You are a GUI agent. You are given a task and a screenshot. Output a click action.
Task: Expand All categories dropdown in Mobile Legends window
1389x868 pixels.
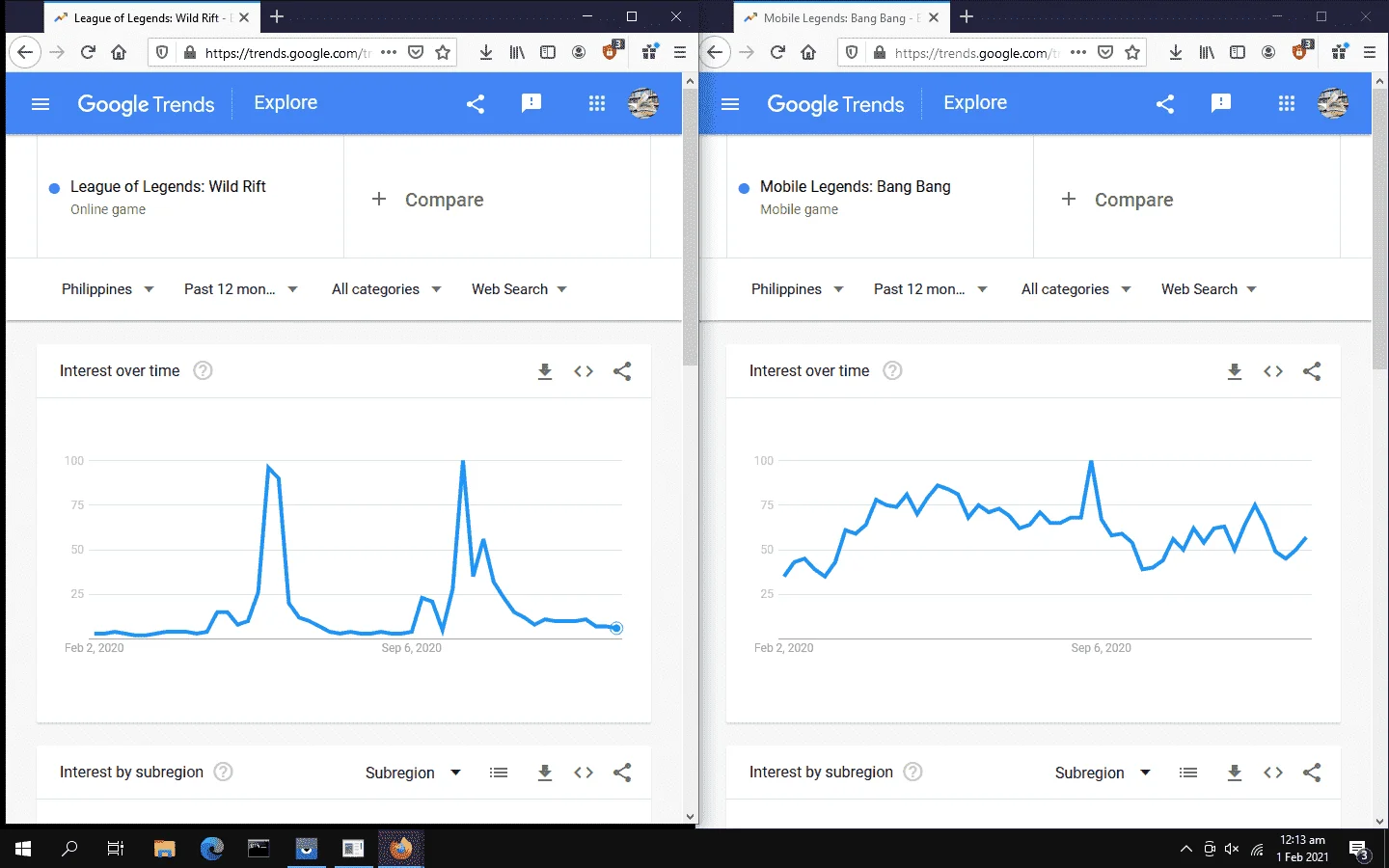(x=1076, y=289)
